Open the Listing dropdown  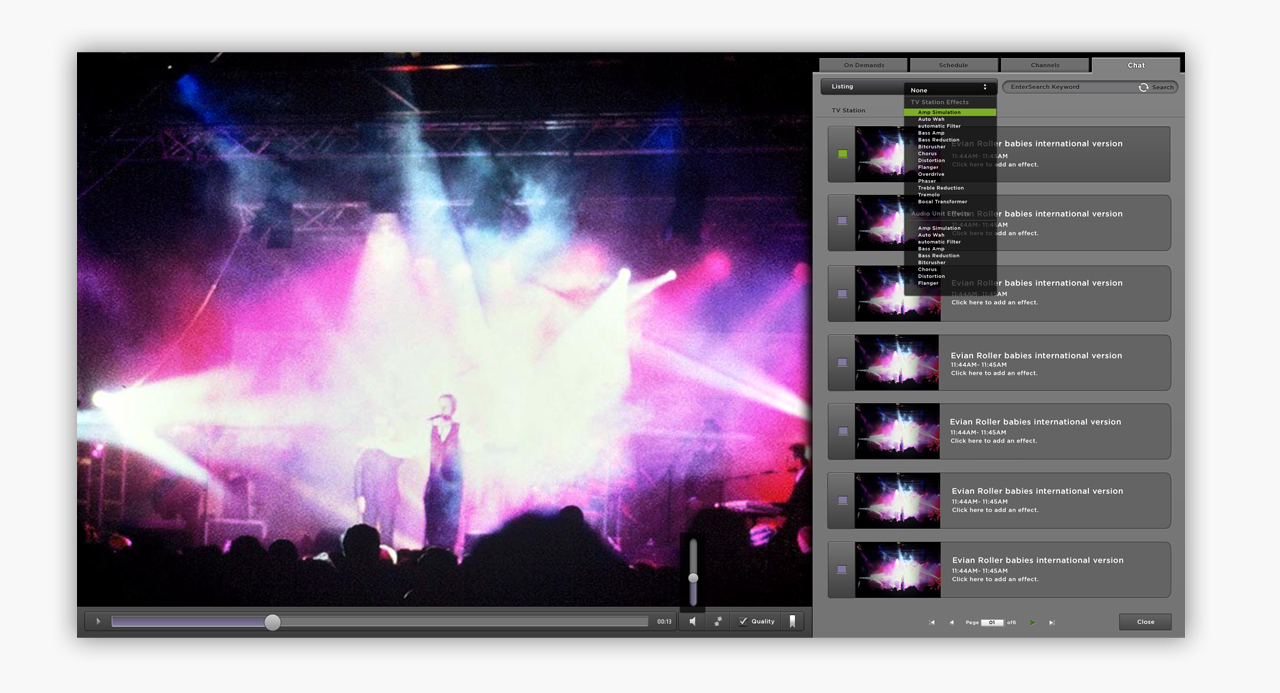(862, 87)
